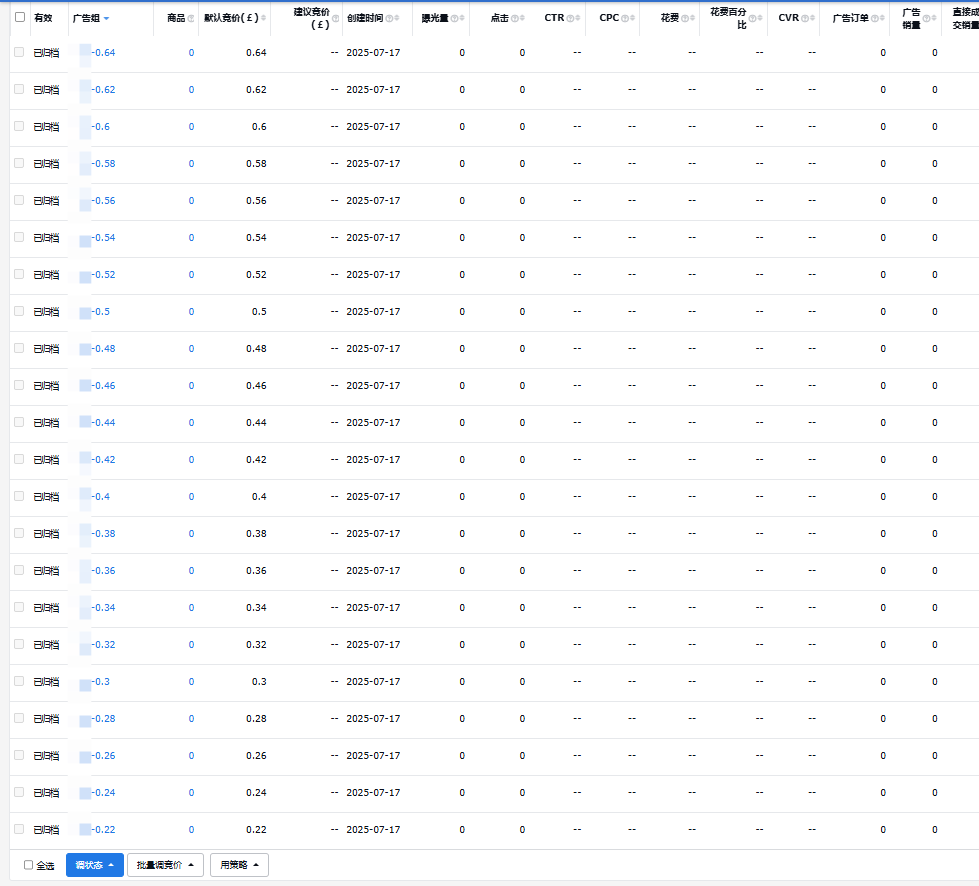
Task: Sort by CTR using its sort arrows
Action: click(578, 19)
